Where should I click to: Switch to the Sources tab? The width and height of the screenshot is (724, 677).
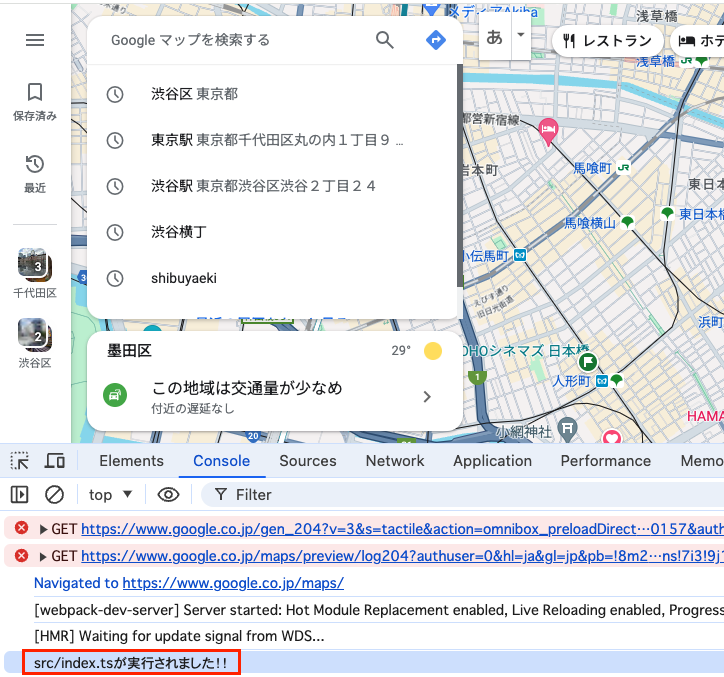[308, 461]
